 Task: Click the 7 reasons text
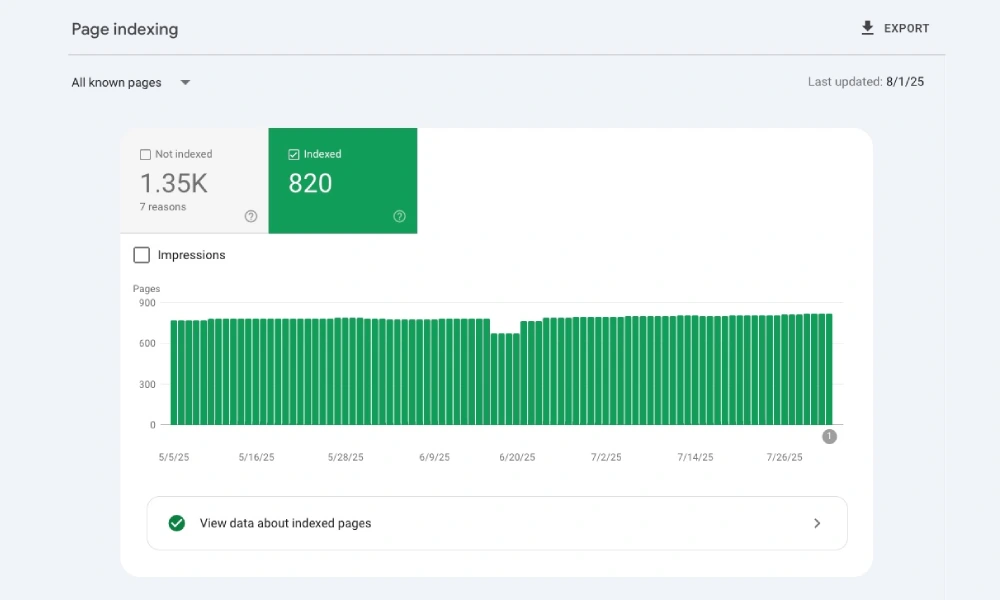(x=163, y=207)
